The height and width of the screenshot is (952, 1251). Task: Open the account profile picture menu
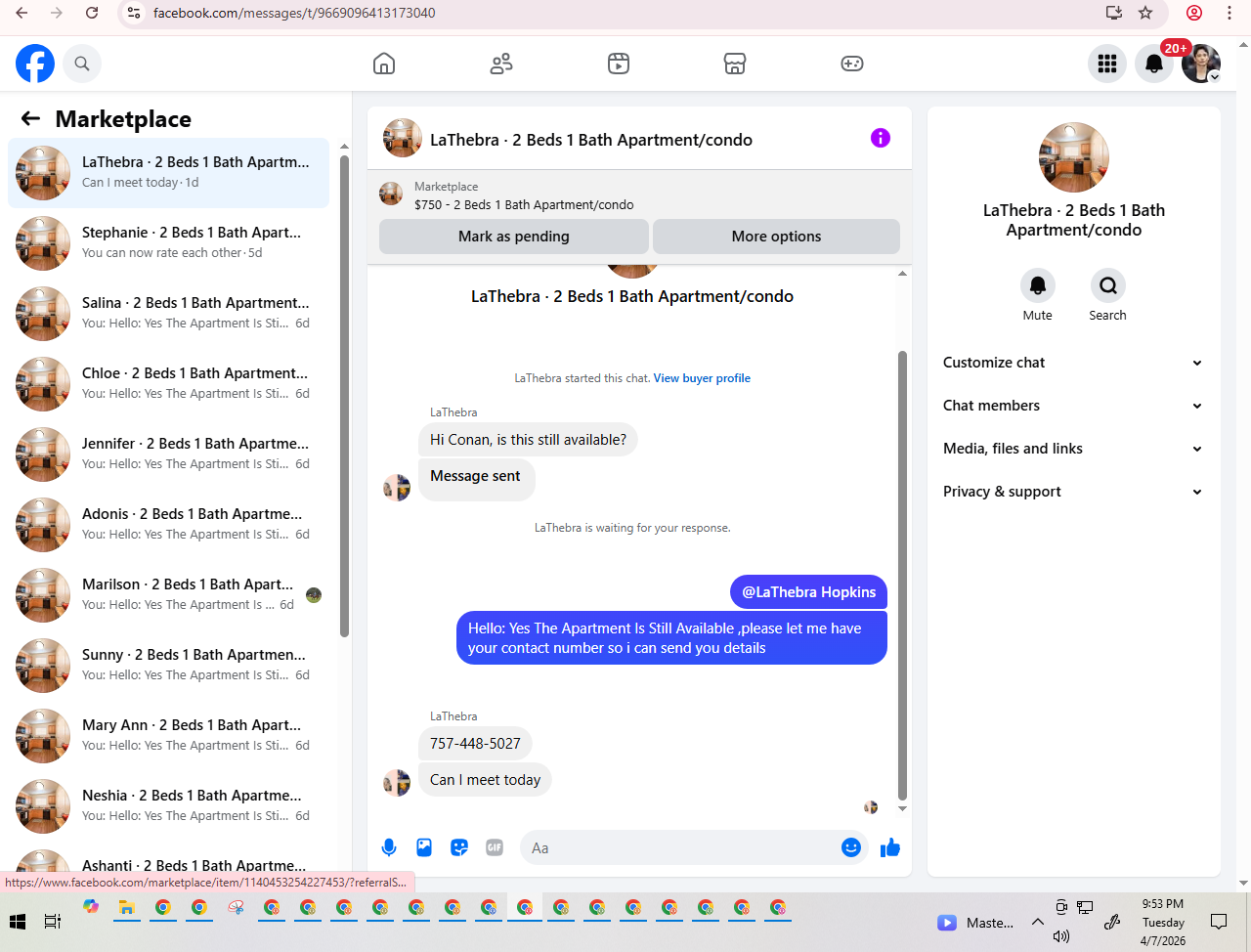pyautogui.click(x=1201, y=64)
